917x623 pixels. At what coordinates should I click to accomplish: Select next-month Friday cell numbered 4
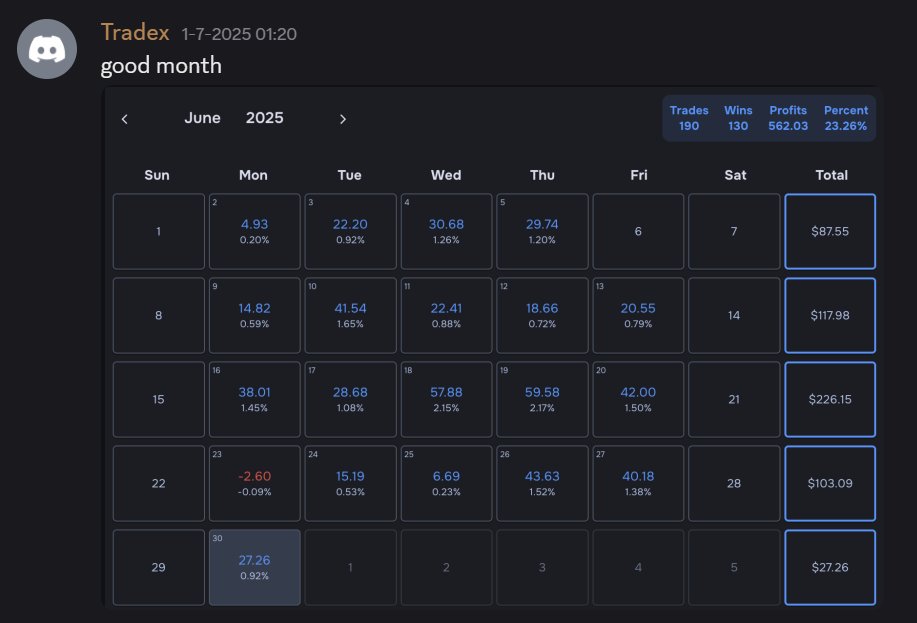pyautogui.click(x=638, y=567)
